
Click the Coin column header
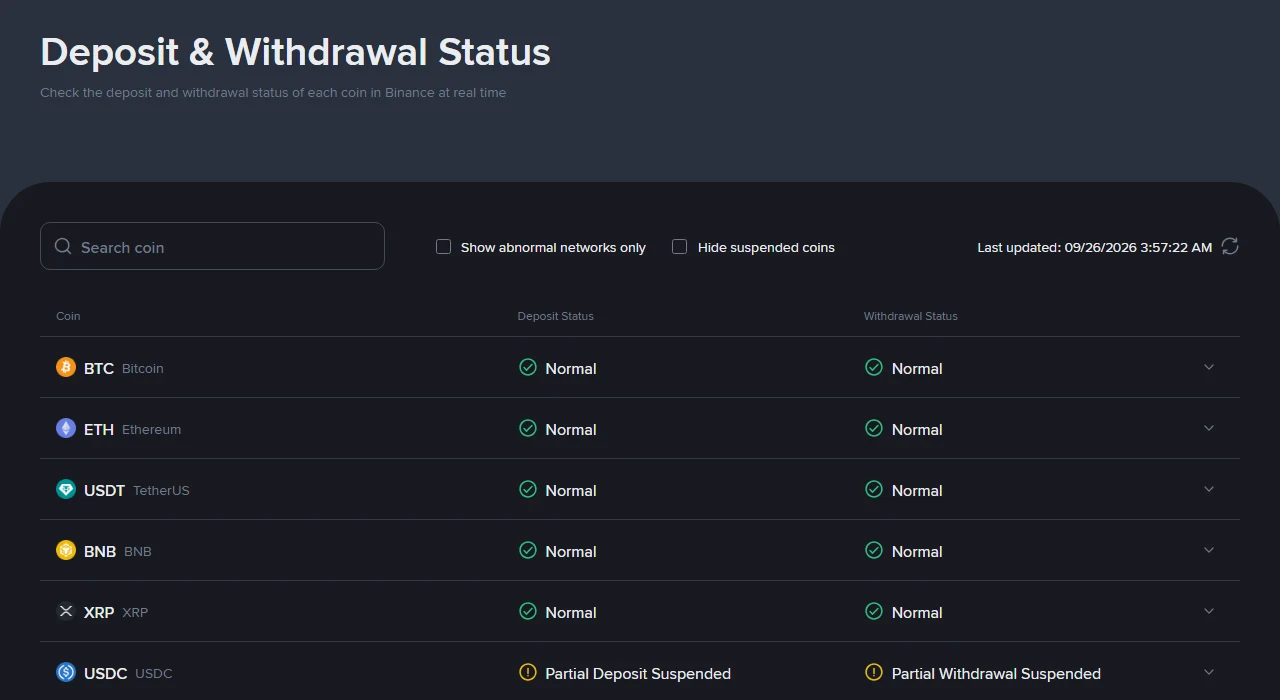click(68, 316)
